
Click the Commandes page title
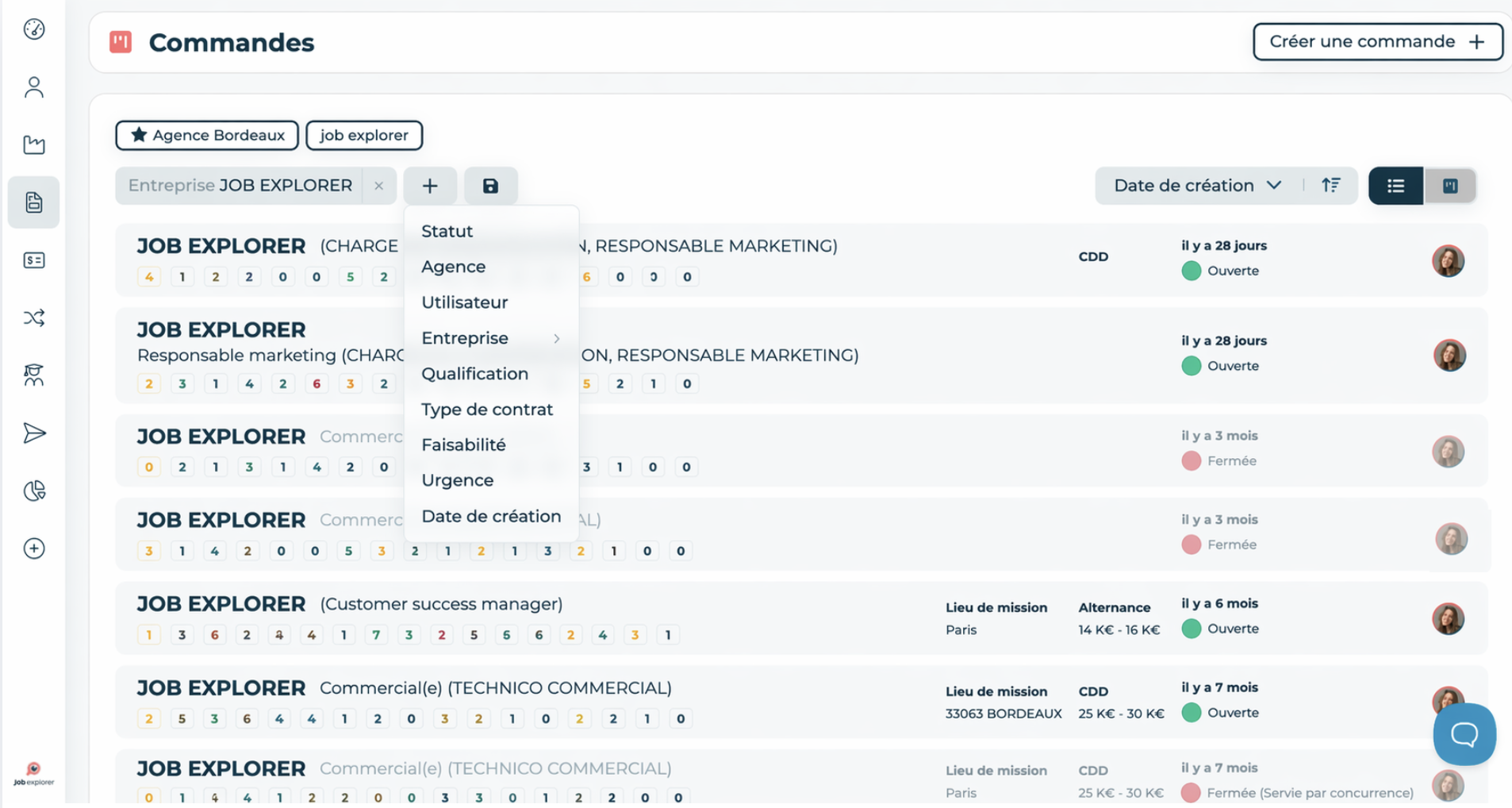coord(232,42)
